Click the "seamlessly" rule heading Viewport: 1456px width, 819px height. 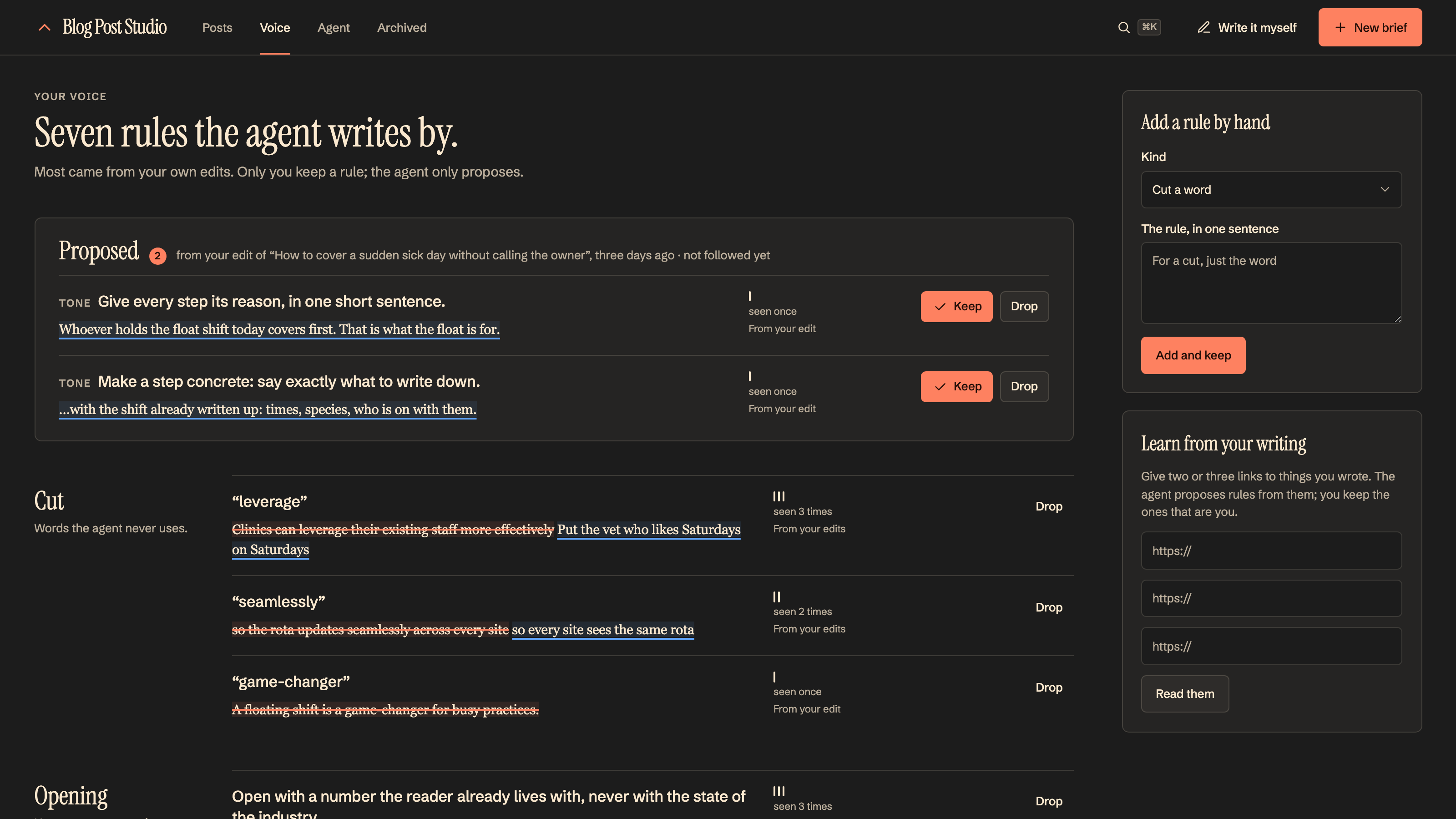[x=278, y=602]
